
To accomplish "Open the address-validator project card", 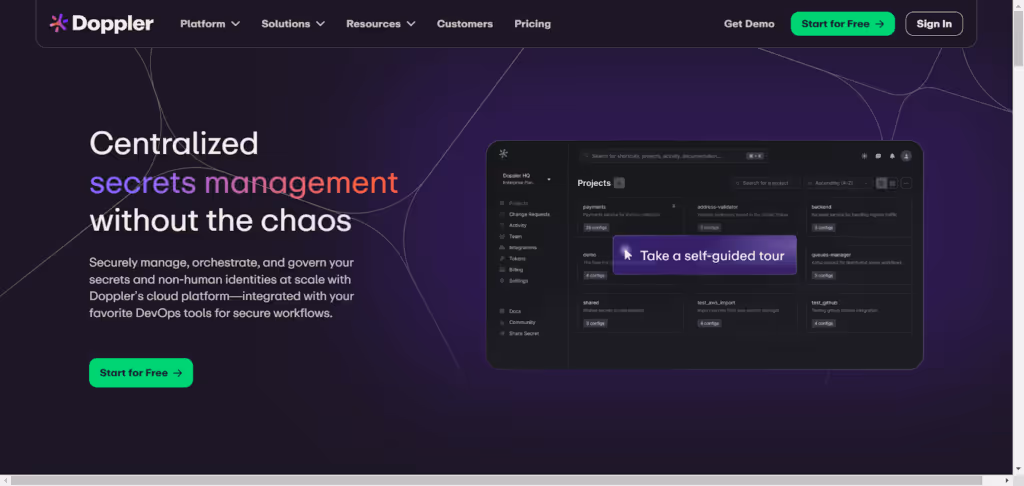I will pyautogui.click(x=744, y=218).
